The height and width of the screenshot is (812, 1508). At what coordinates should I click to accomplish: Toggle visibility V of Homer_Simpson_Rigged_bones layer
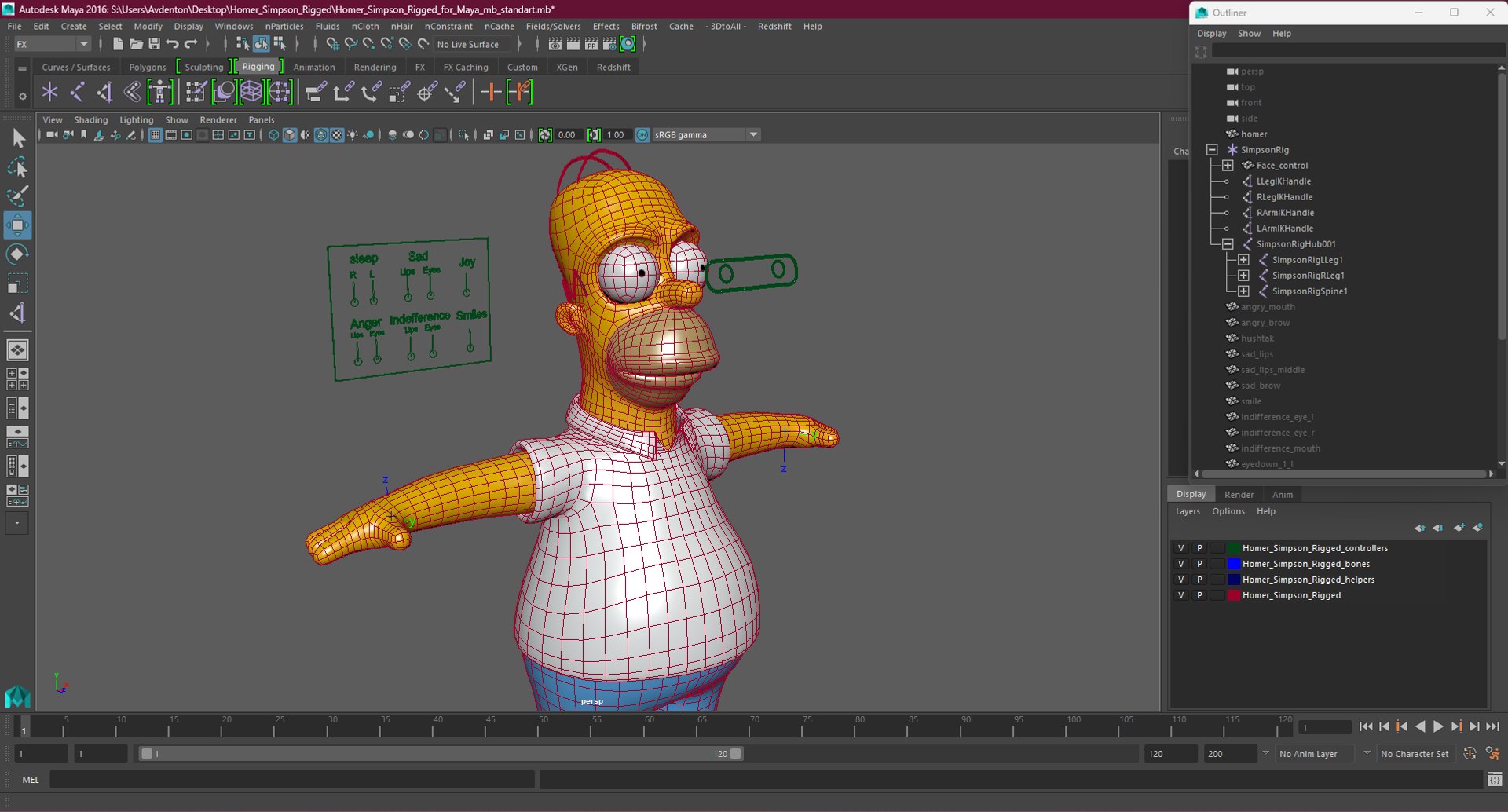click(1180, 564)
